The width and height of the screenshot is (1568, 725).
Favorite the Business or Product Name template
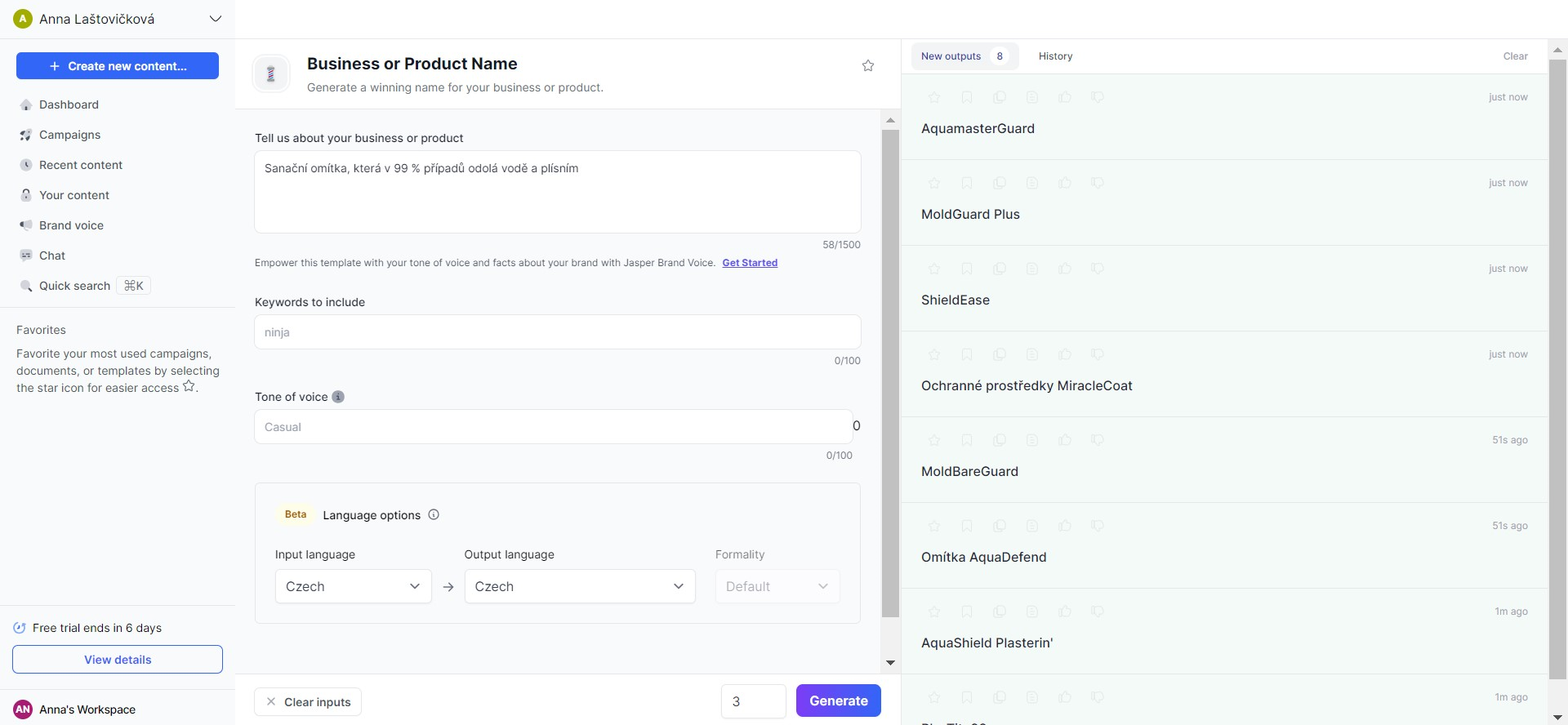[868, 66]
